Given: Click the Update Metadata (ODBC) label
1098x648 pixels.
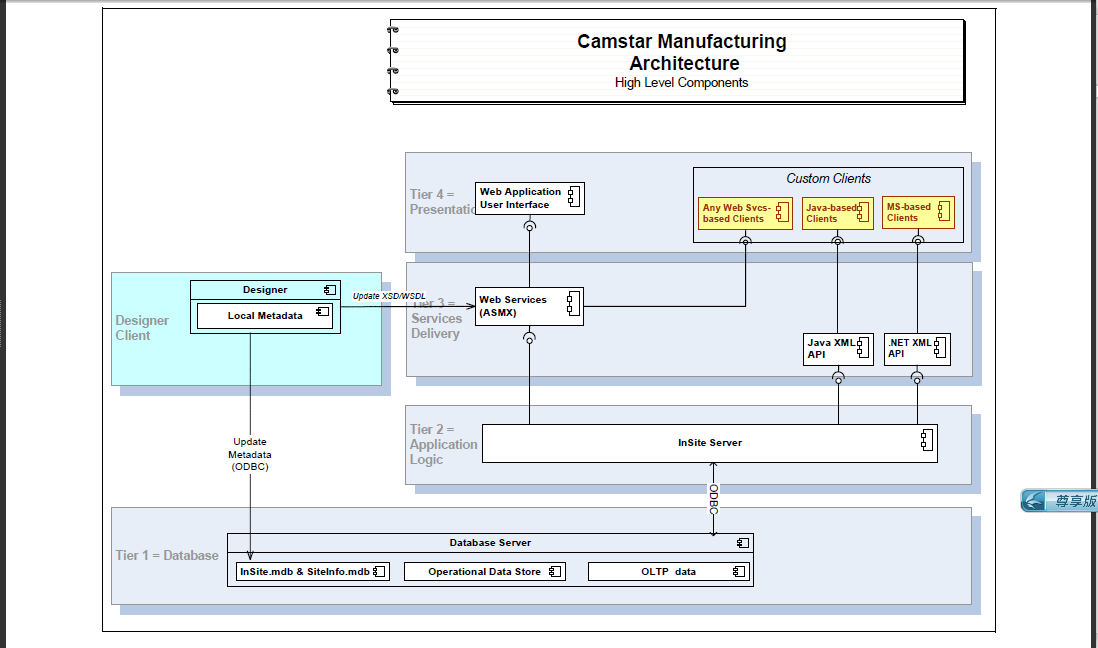Looking at the screenshot, I should point(250,454).
